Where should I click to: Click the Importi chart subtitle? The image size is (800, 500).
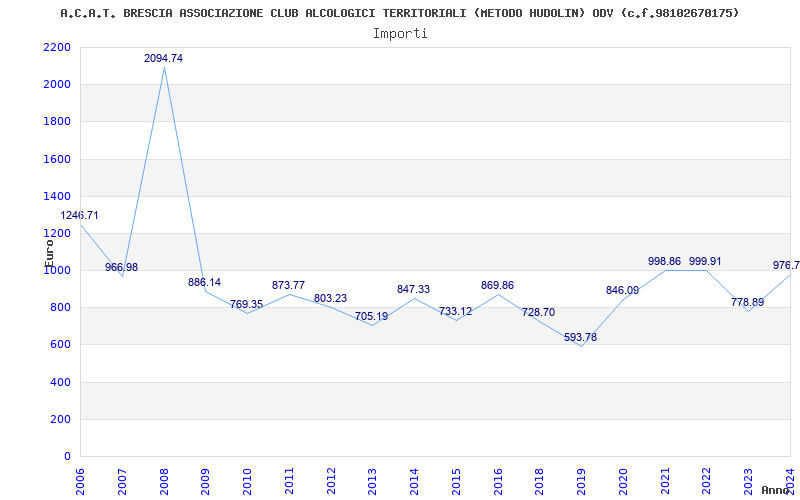coord(400,34)
